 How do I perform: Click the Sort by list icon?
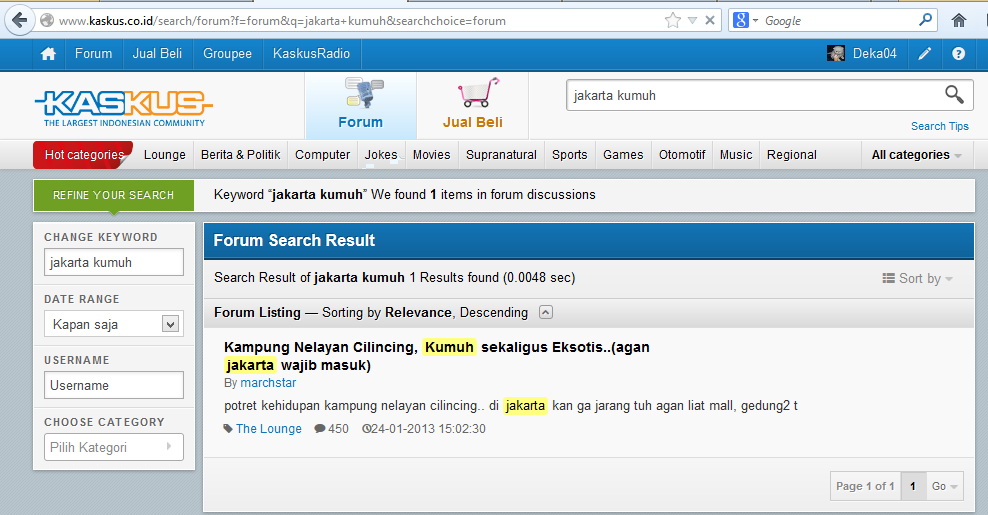[888, 278]
